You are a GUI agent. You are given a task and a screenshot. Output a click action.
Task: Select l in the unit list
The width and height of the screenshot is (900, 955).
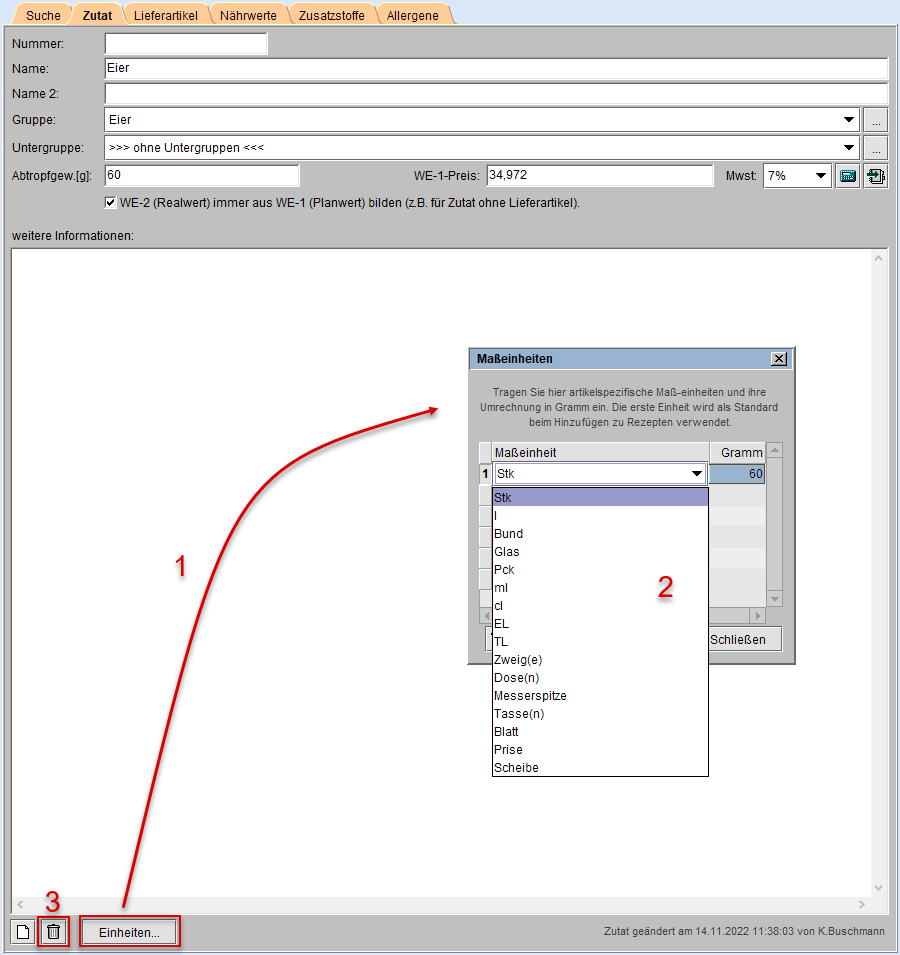[x=600, y=516]
